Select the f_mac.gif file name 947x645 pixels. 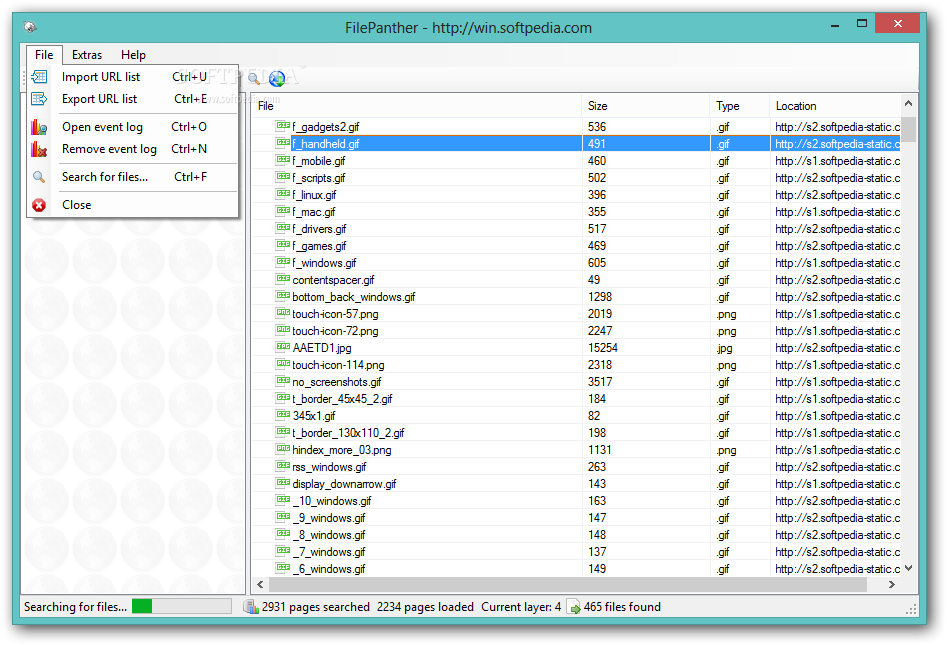[313, 212]
